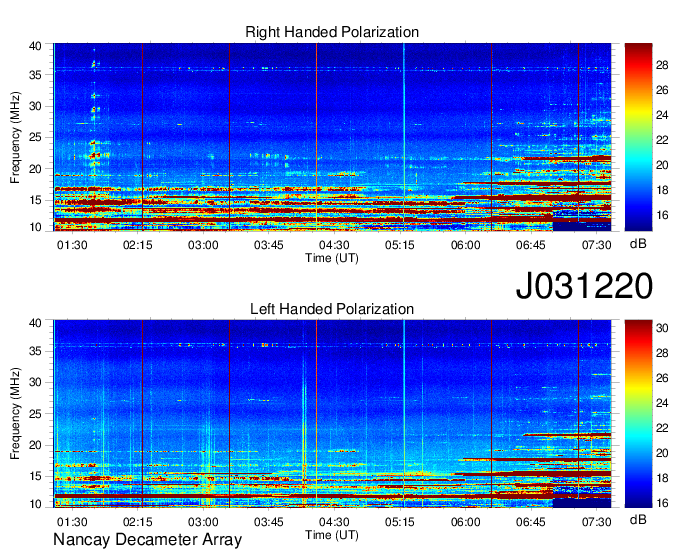
Task: Select Frequency (MHz) axis label of right-handed plot
Action: pyautogui.click(x=15, y=137)
